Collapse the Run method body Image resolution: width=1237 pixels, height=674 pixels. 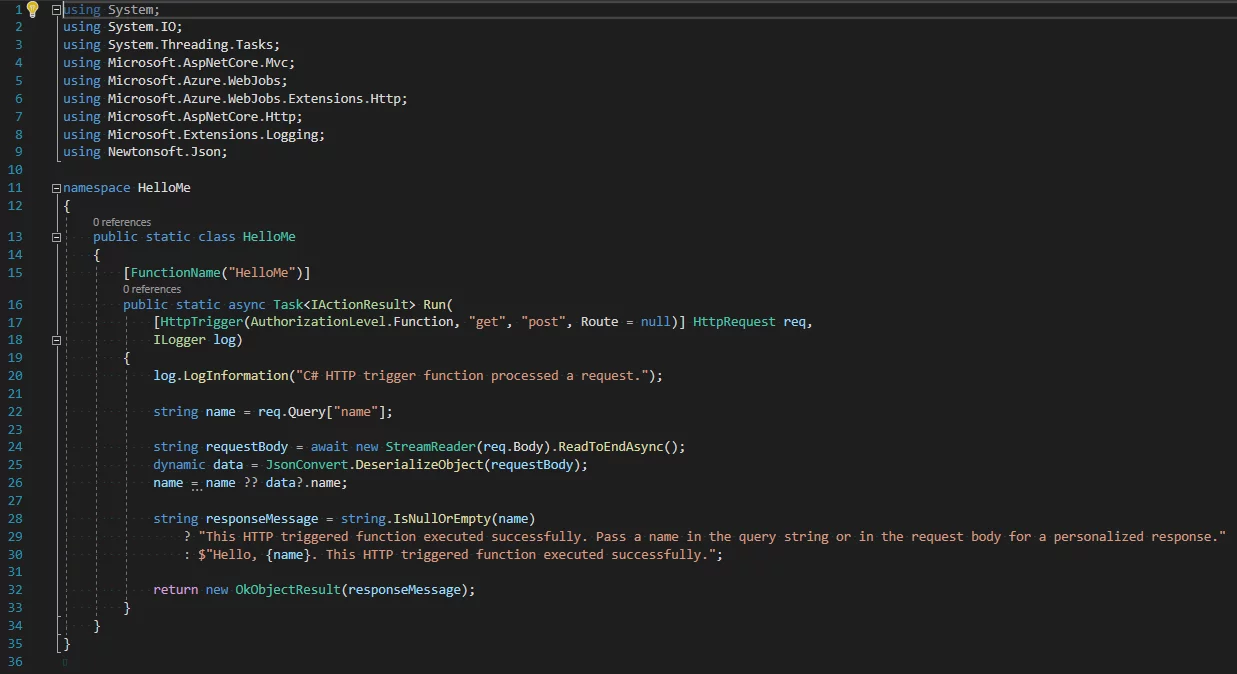tap(56, 340)
